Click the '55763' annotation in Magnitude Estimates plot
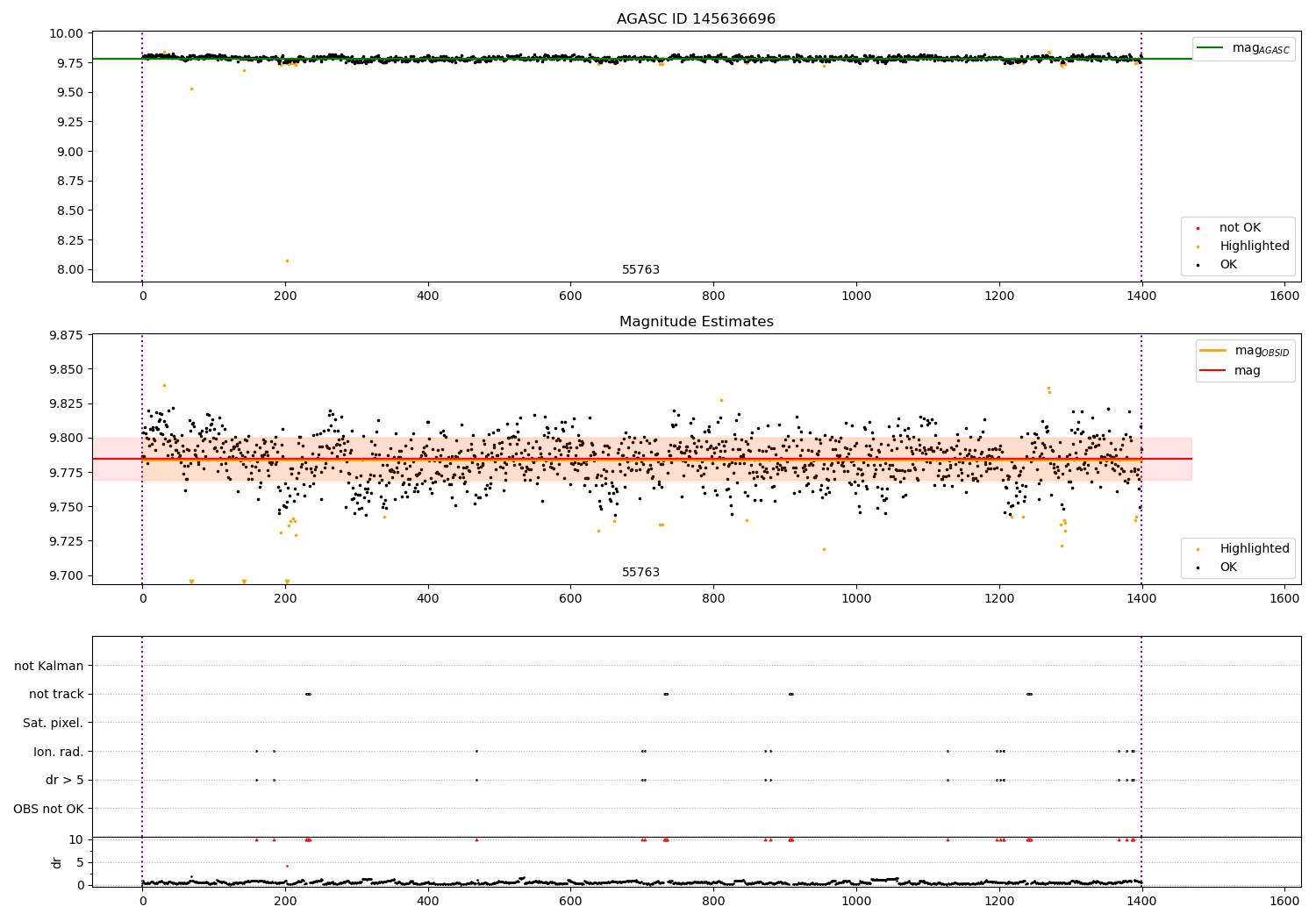 point(640,573)
